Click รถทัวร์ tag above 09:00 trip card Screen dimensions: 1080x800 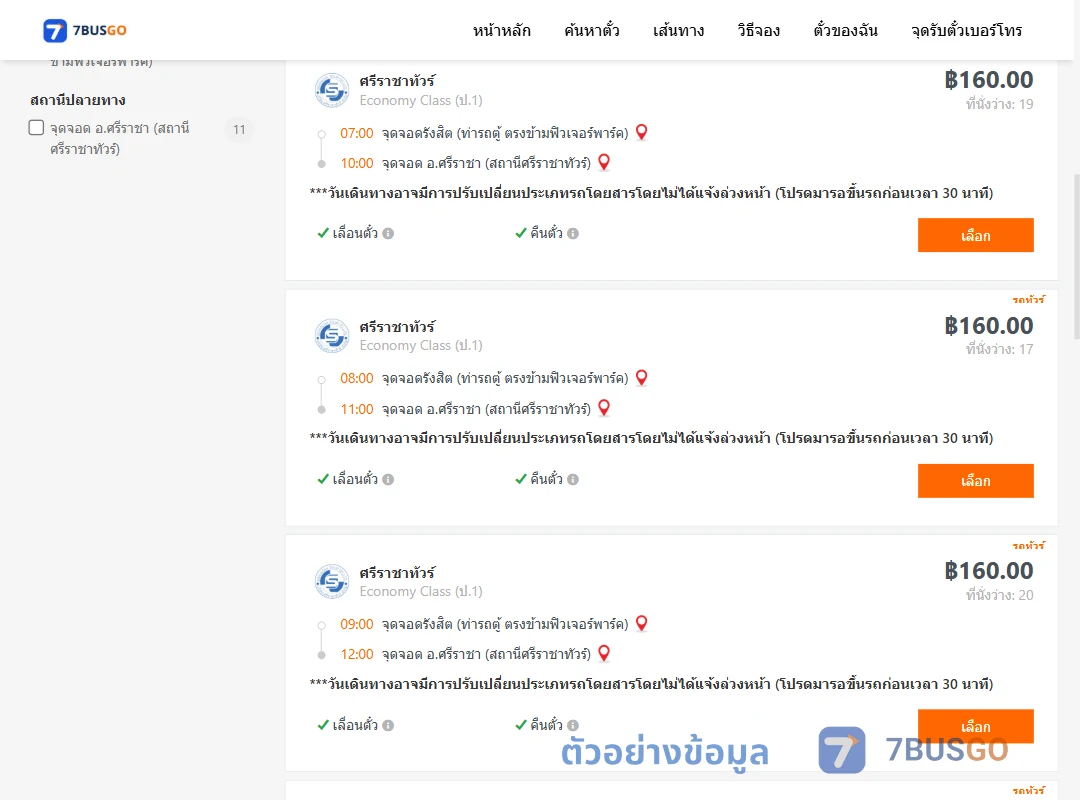pyautogui.click(x=1028, y=546)
